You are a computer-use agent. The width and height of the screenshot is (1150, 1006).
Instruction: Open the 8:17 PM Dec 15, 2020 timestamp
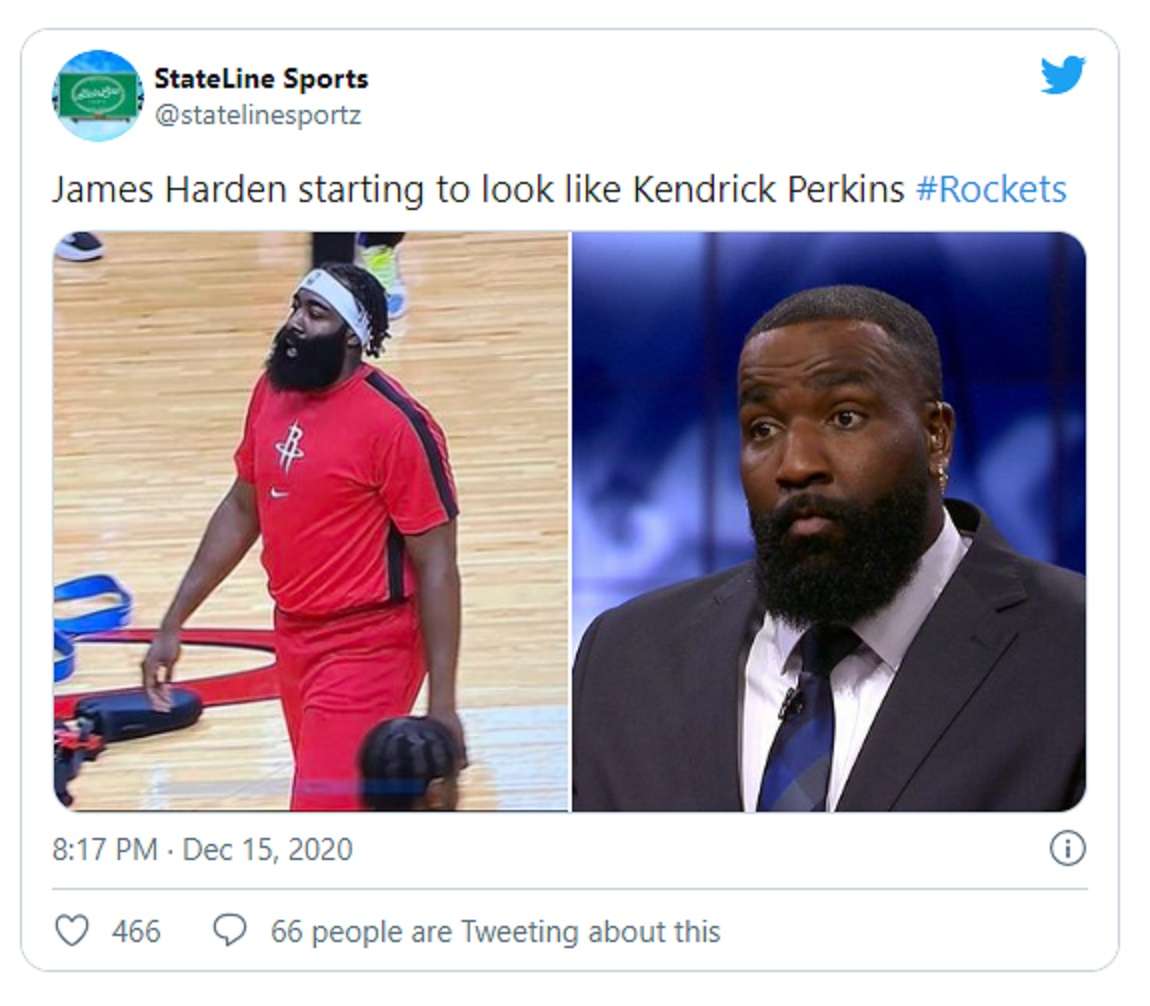tap(202, 849)
